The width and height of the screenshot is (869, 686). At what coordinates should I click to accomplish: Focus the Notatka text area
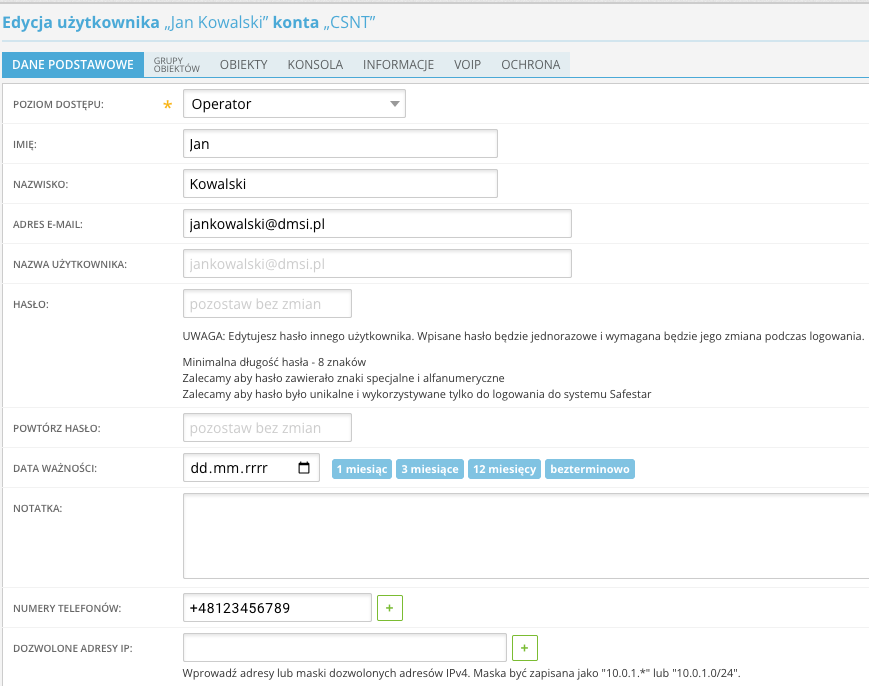[x=525, y=535]
